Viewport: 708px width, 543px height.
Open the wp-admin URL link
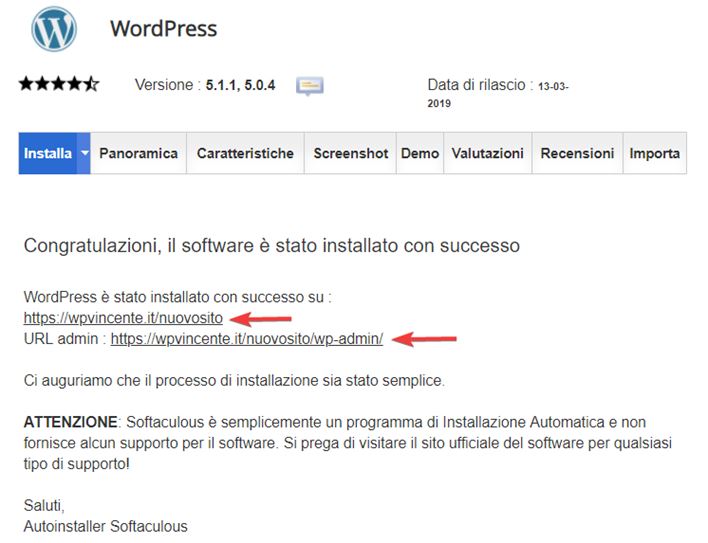pos(247,339)
